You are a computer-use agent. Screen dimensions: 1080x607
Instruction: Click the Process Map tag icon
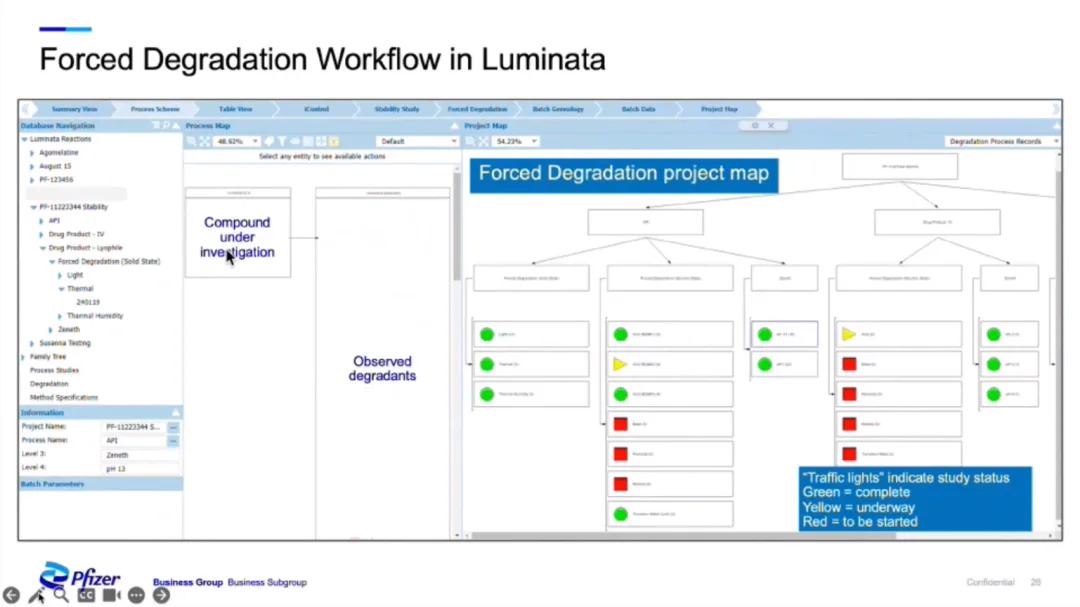tap(269, 141)
